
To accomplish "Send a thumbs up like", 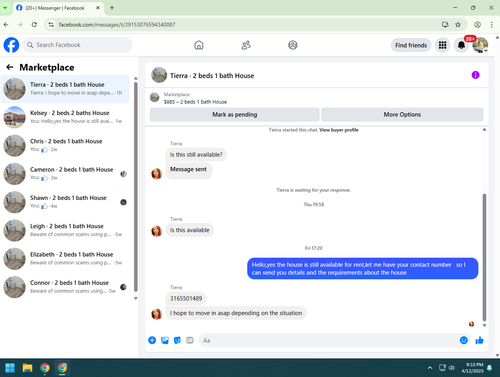I will coord(479,340).
